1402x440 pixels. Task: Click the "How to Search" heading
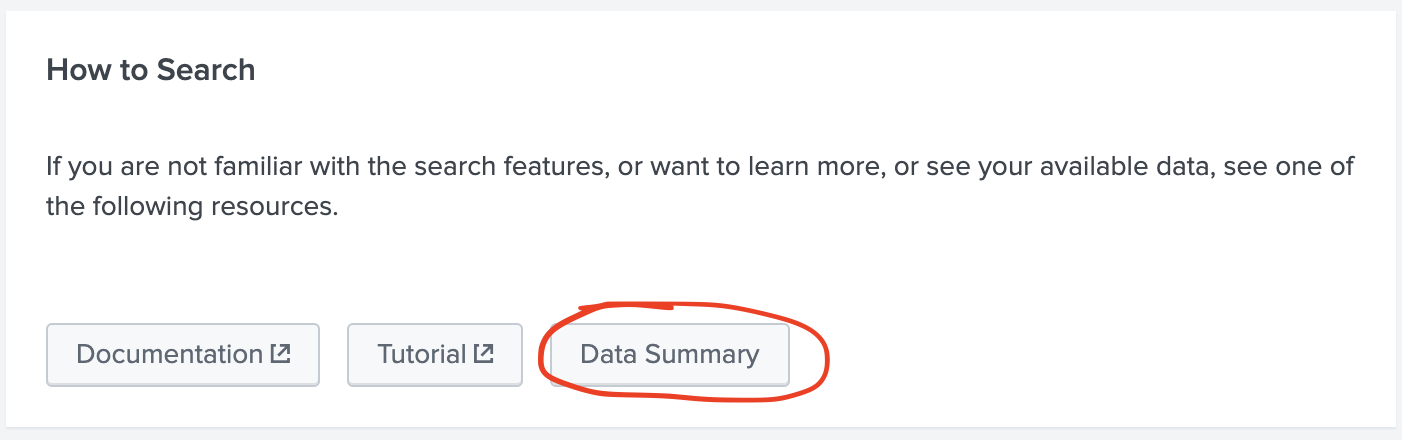pos(151,70)
